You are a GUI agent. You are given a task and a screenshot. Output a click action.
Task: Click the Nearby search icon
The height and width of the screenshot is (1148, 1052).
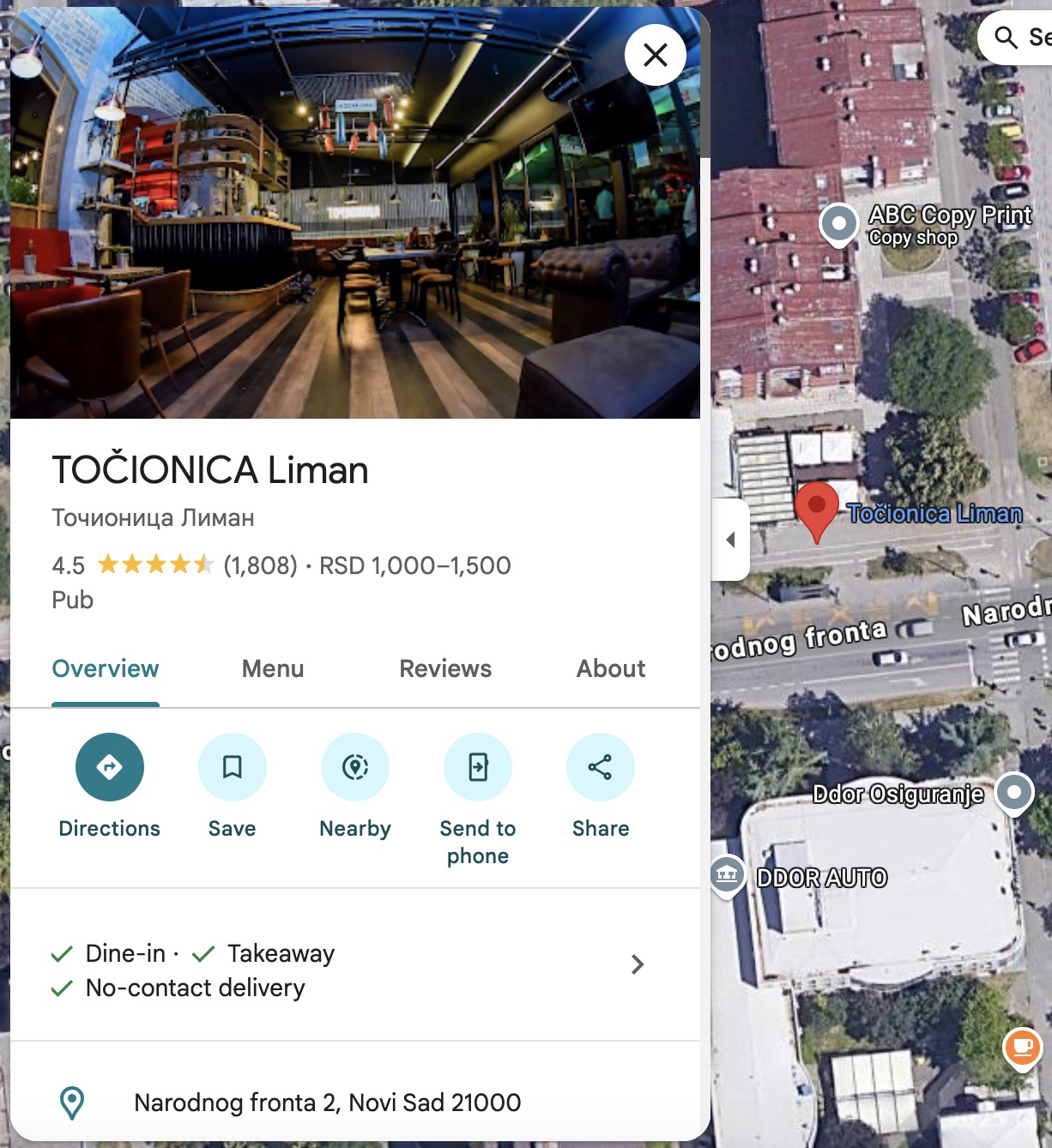tap(355, 767)
